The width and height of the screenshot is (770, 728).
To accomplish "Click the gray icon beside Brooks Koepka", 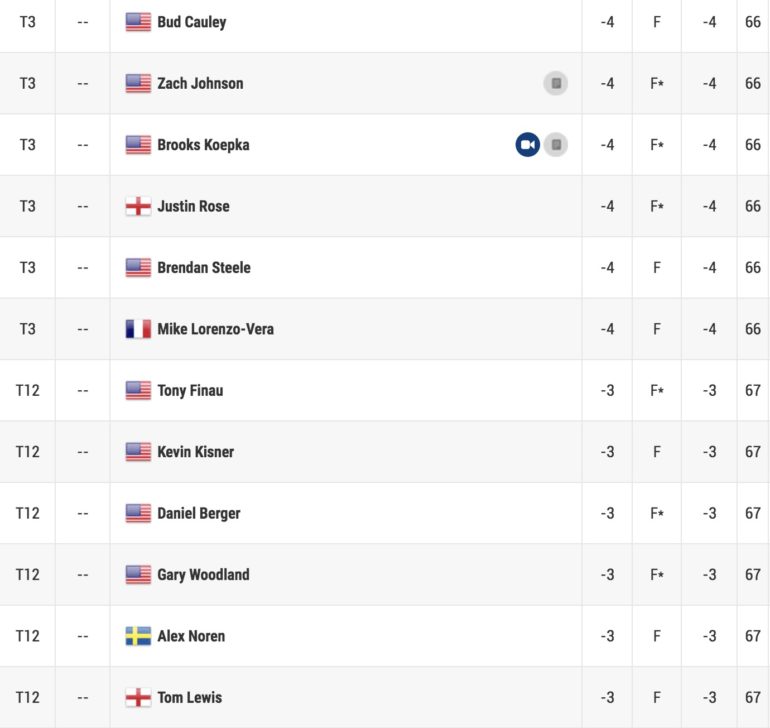I will [x=556, y=144].
